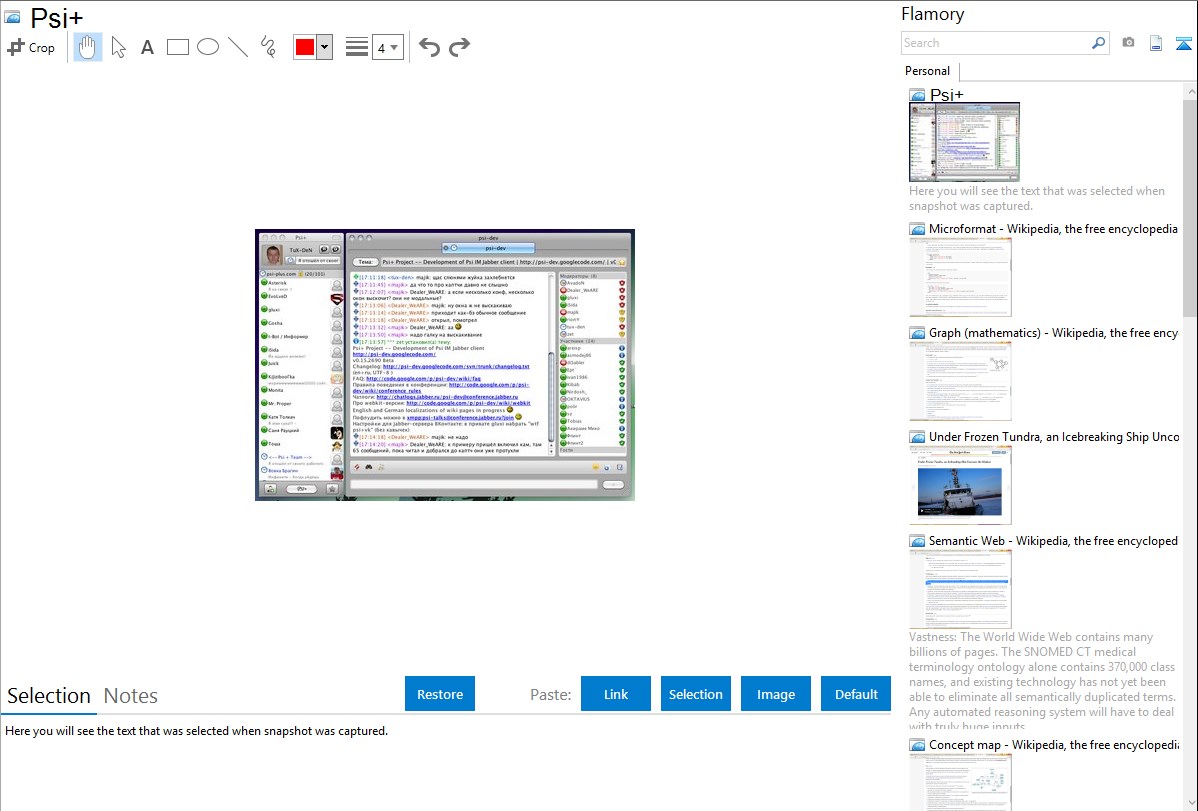The width and height of the screenshot is (1198, 811).
Task: Open the Semantic Web snapshot thumbnail
Action: [x=960, y=589]
